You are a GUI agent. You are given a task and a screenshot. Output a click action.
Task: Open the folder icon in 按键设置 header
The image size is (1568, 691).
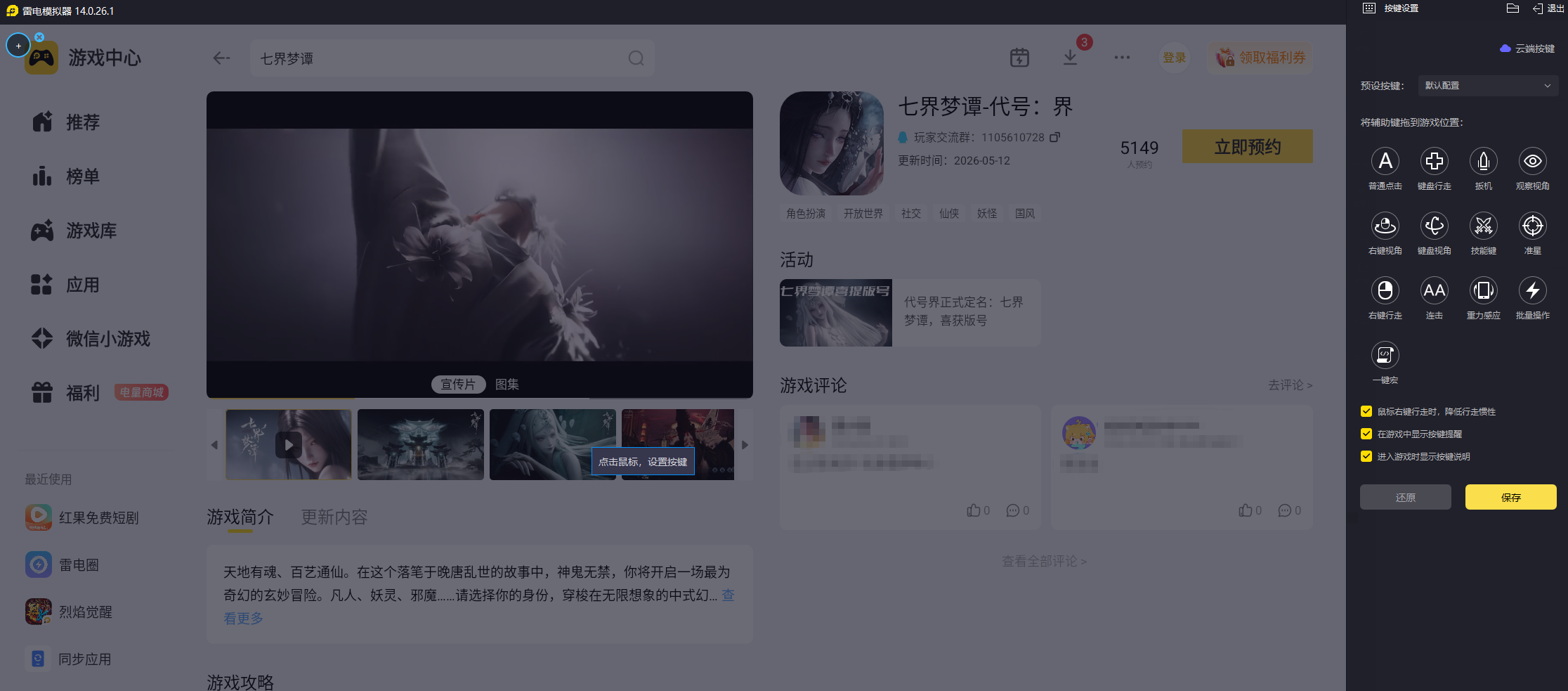1513,8
